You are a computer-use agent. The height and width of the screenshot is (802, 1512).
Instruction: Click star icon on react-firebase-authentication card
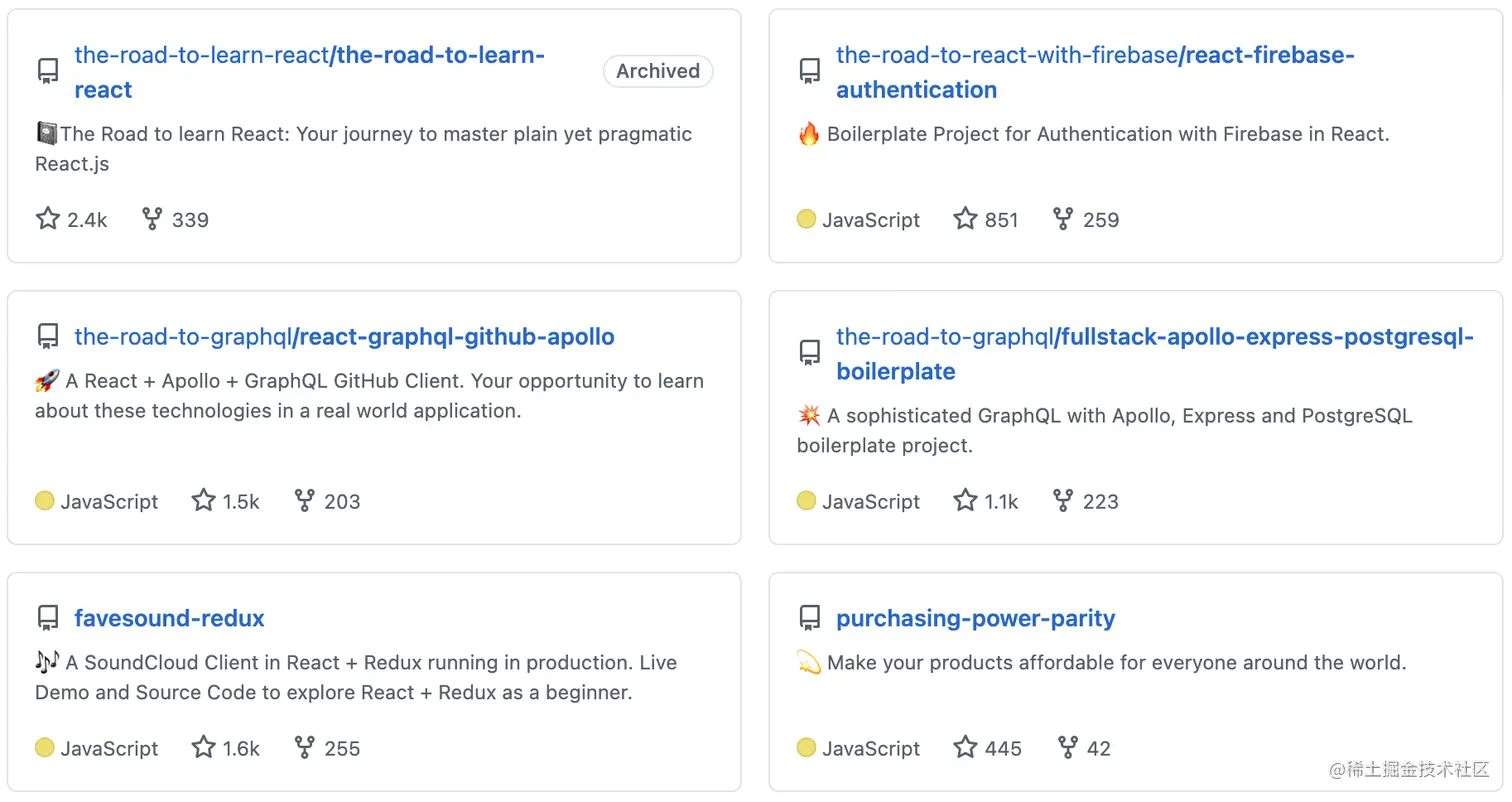(x=965, y=219)
